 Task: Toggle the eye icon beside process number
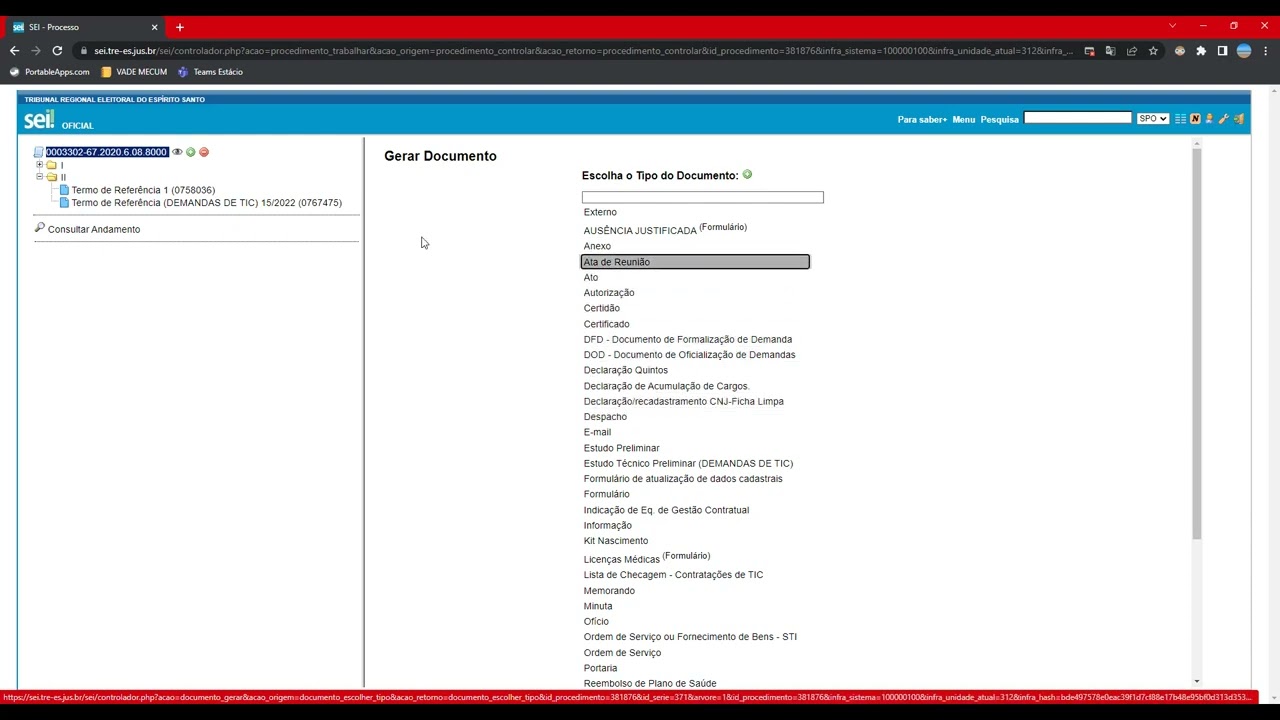177,152
